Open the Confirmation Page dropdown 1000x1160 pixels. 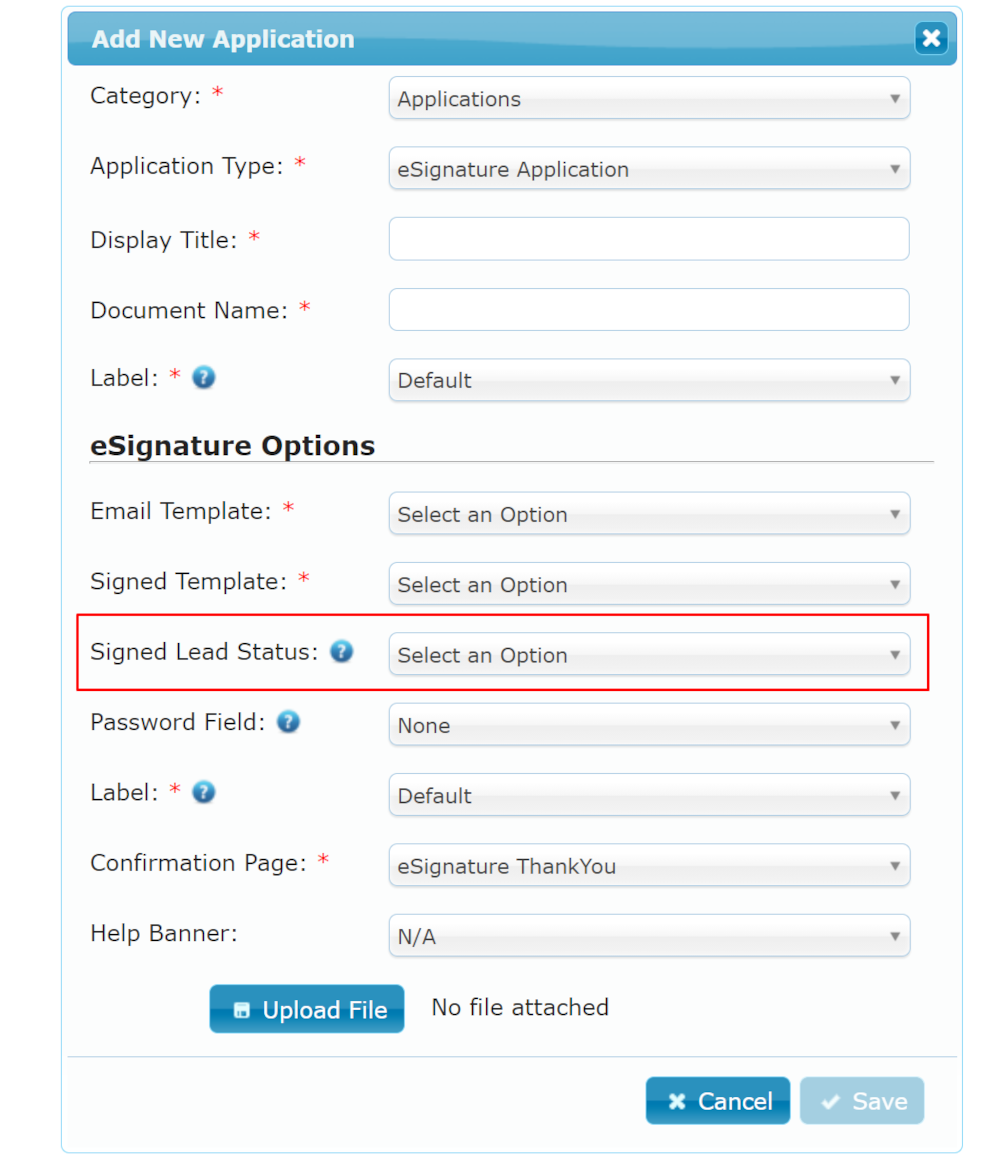coord(649,865)
